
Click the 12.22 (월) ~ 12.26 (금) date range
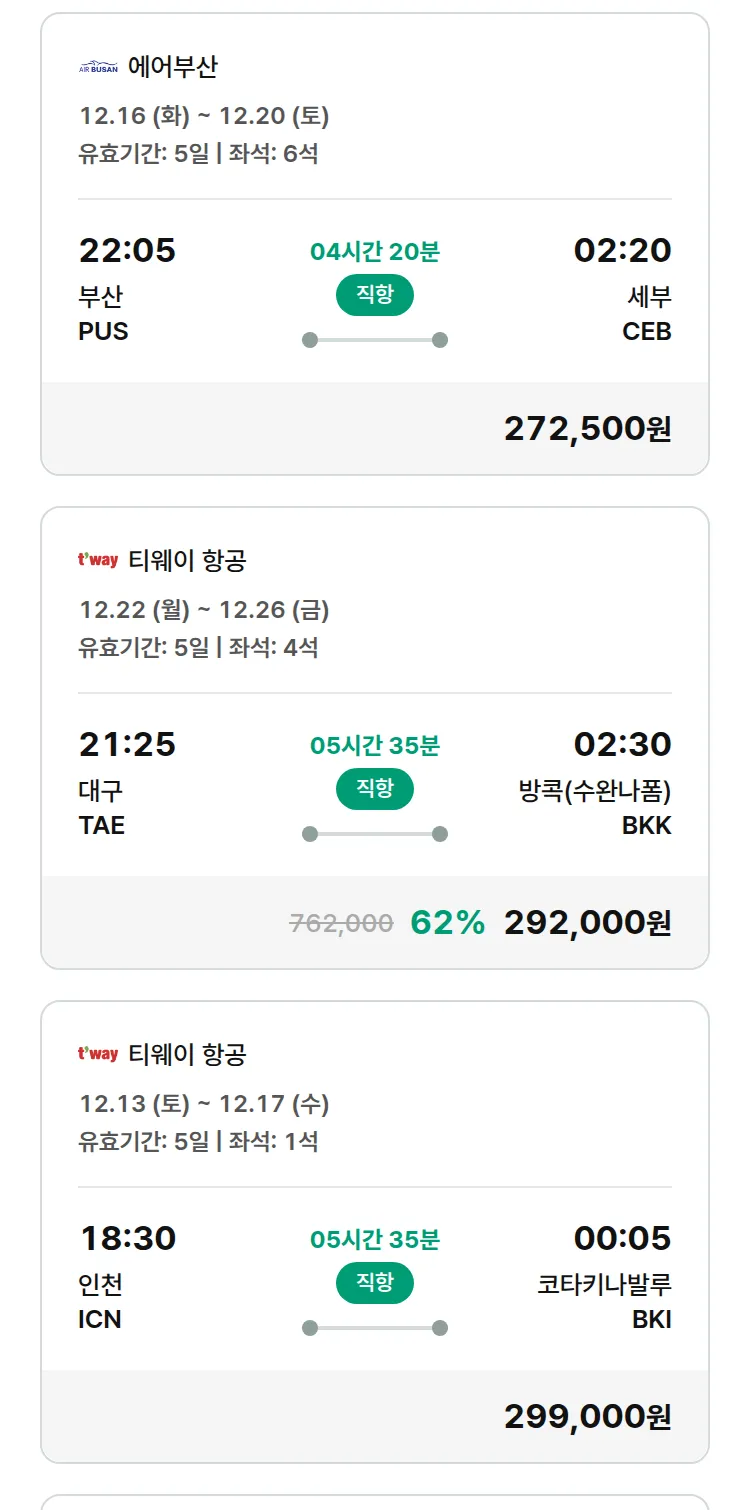(204, 610)
